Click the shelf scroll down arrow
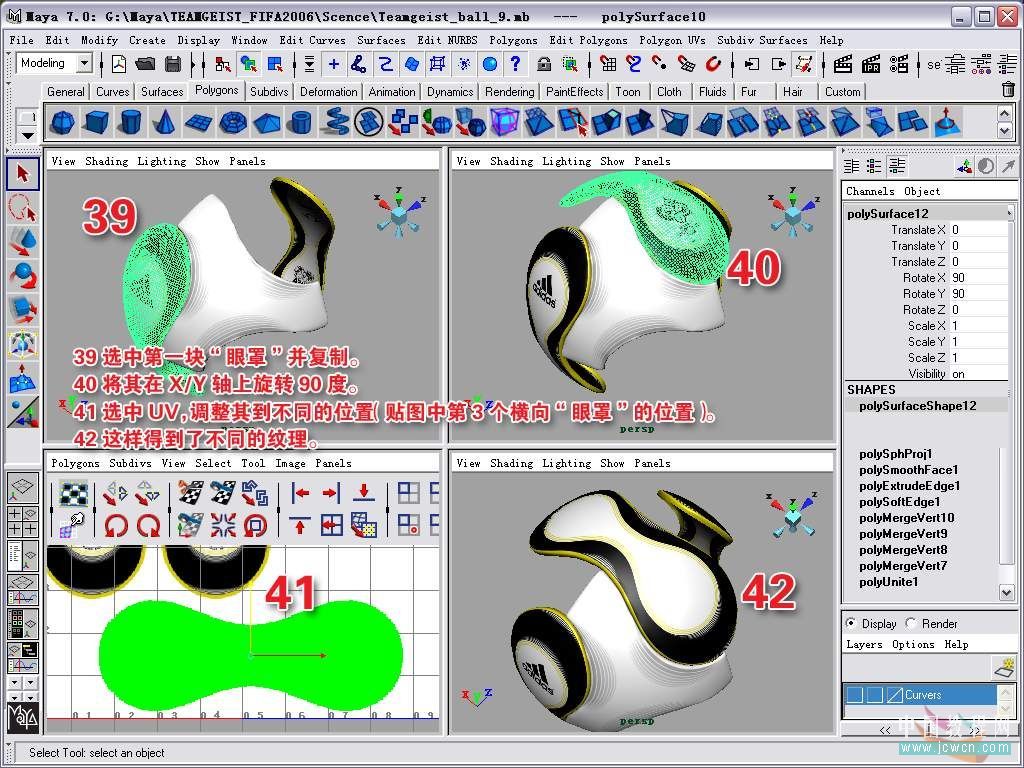1024x768 pixels. [1005, 130]
